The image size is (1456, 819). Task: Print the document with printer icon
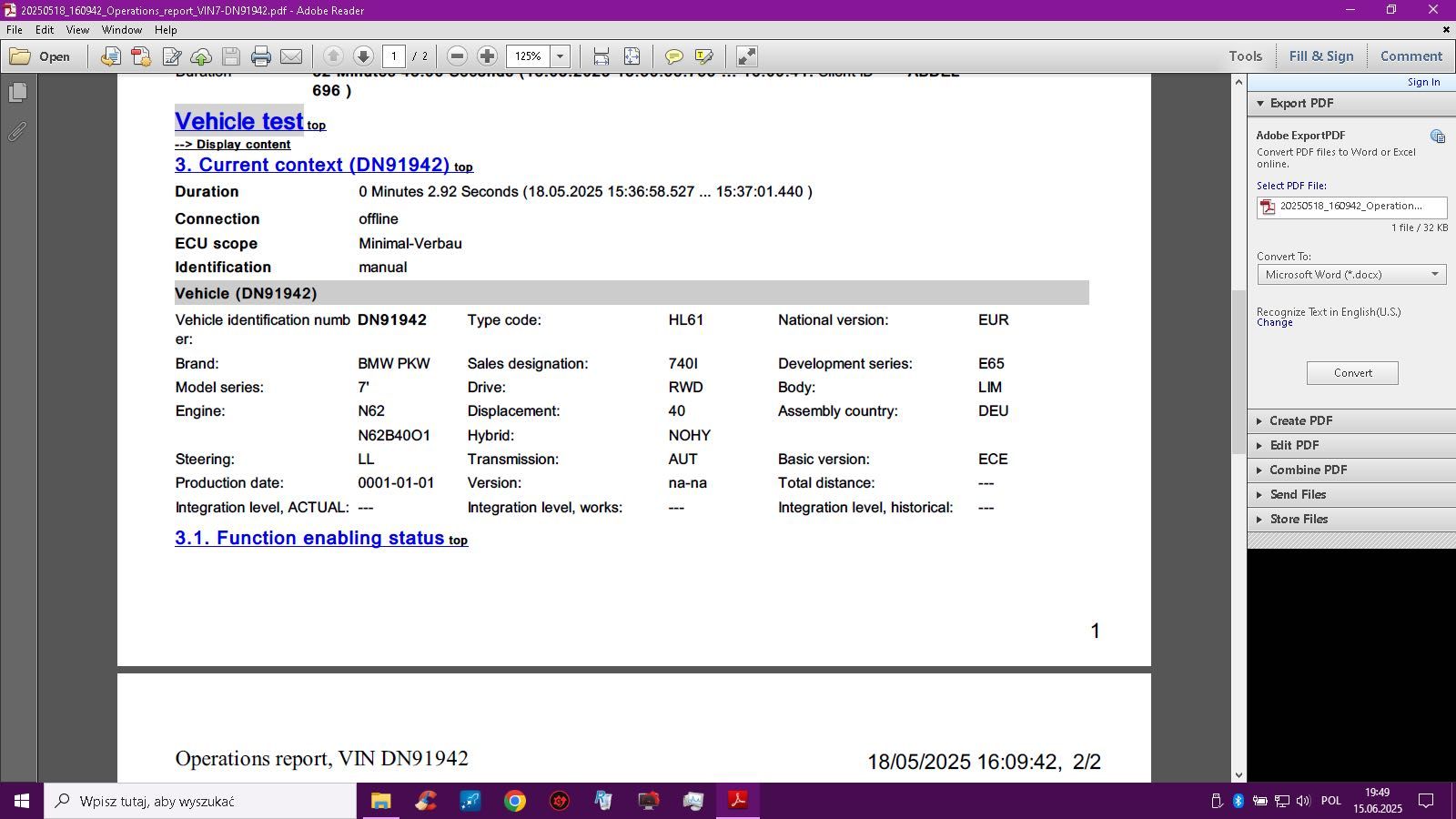[x=261, y=56]
